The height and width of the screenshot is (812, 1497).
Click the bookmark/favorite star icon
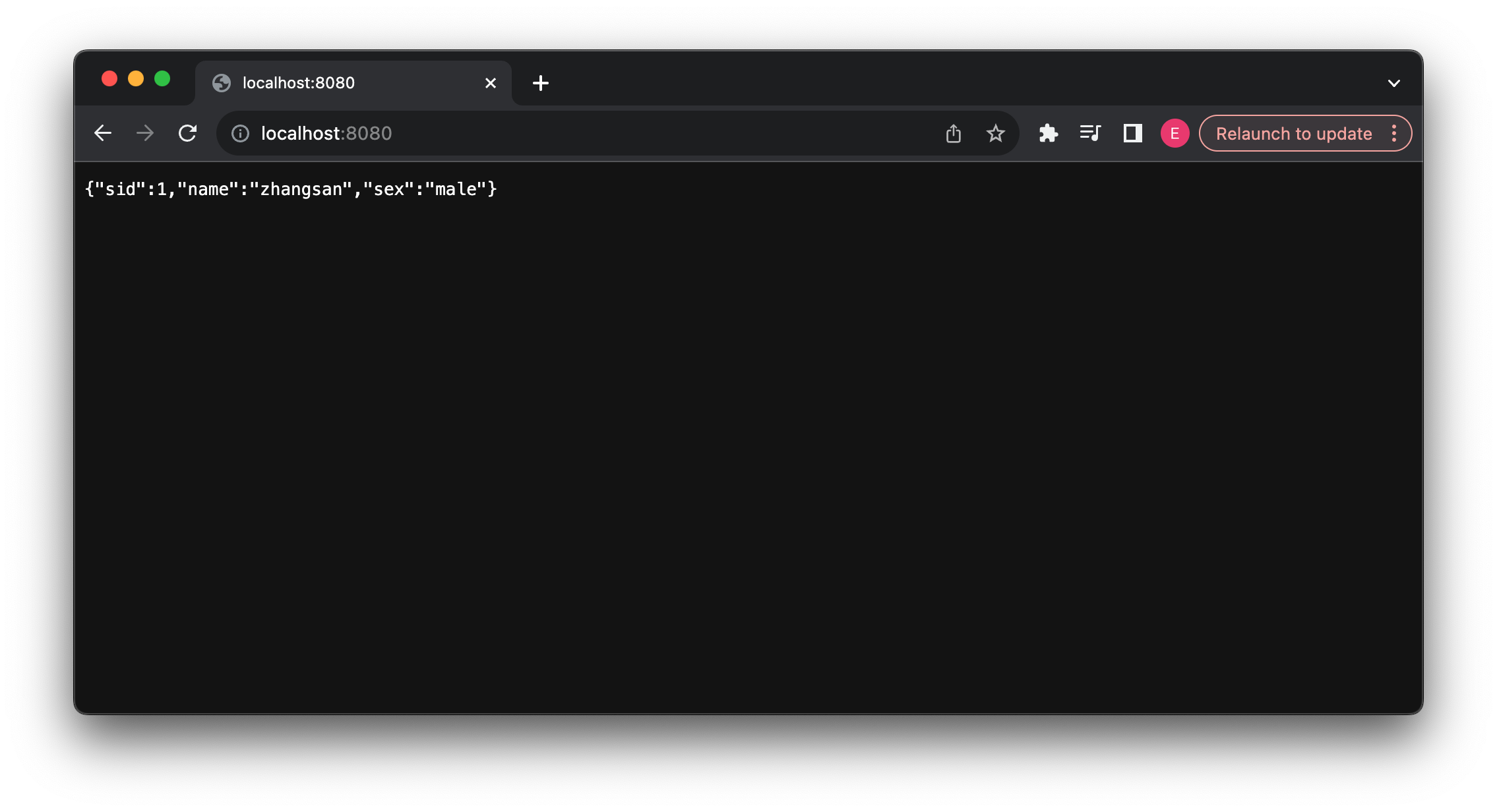(x=997, y=133)
